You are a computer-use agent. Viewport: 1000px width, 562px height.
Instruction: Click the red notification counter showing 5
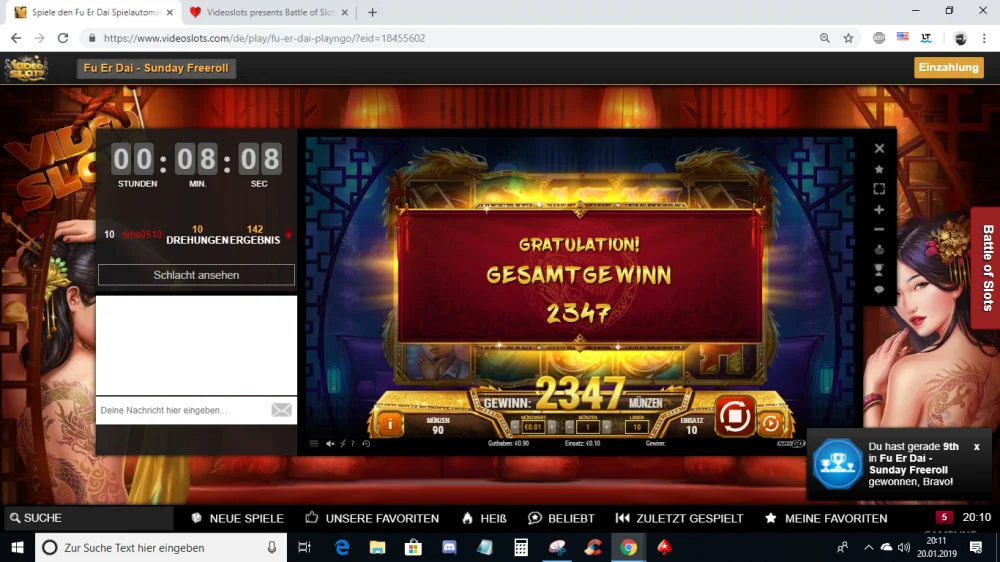coord(944,517)
